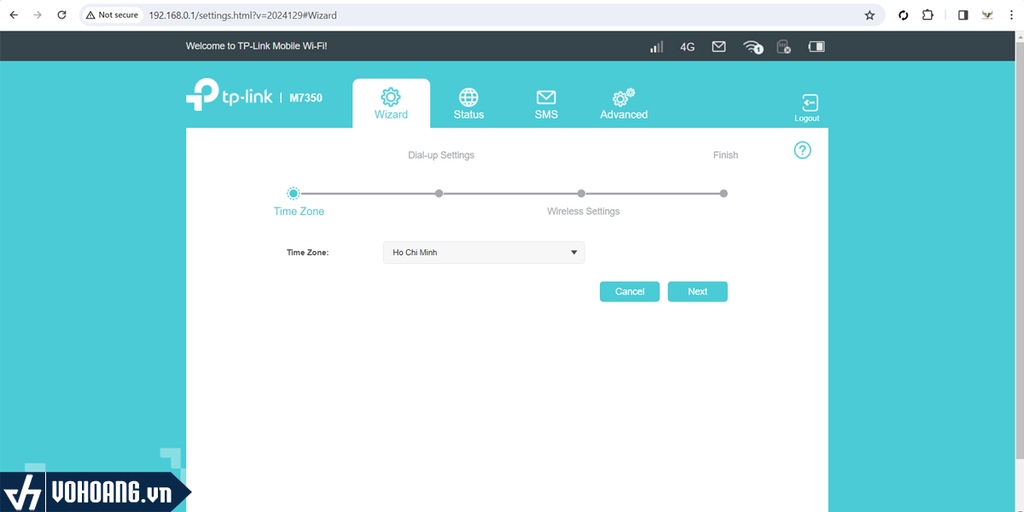Screen dimensions: 1024x512
Task: Switch to the SMS tab
Action: coord(546,104)
